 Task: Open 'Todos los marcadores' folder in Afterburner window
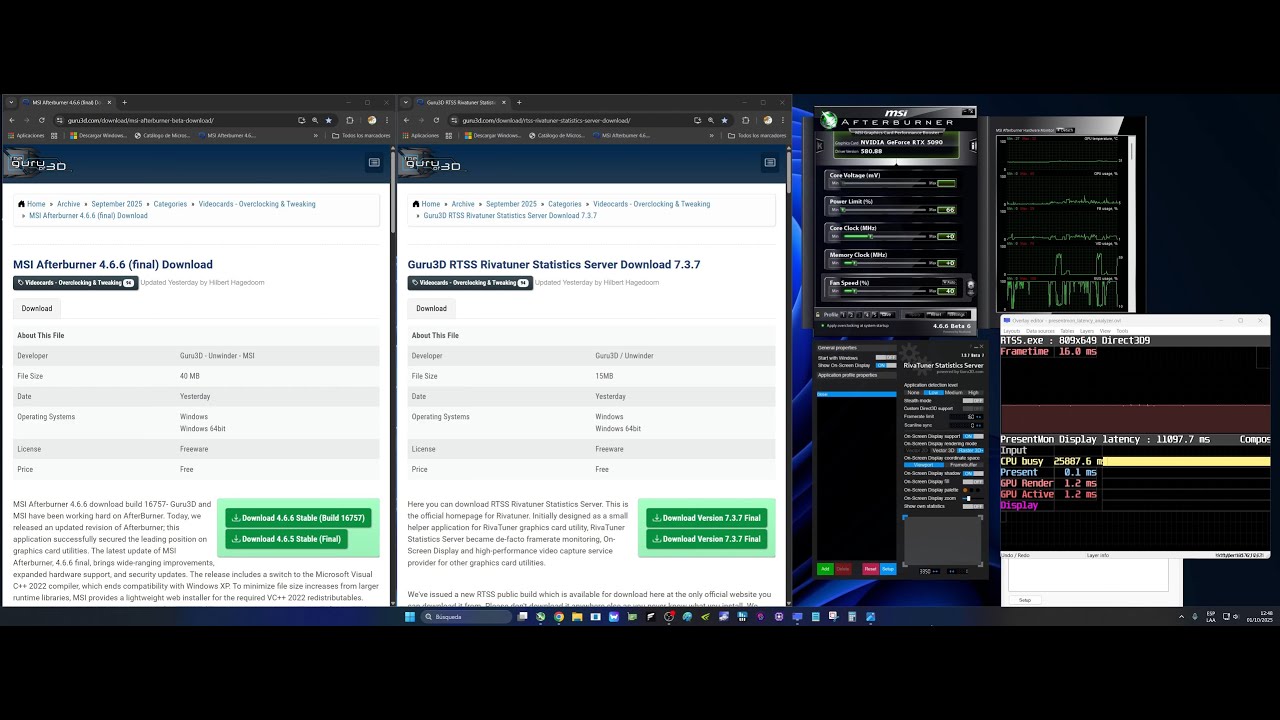click(361, 135)
